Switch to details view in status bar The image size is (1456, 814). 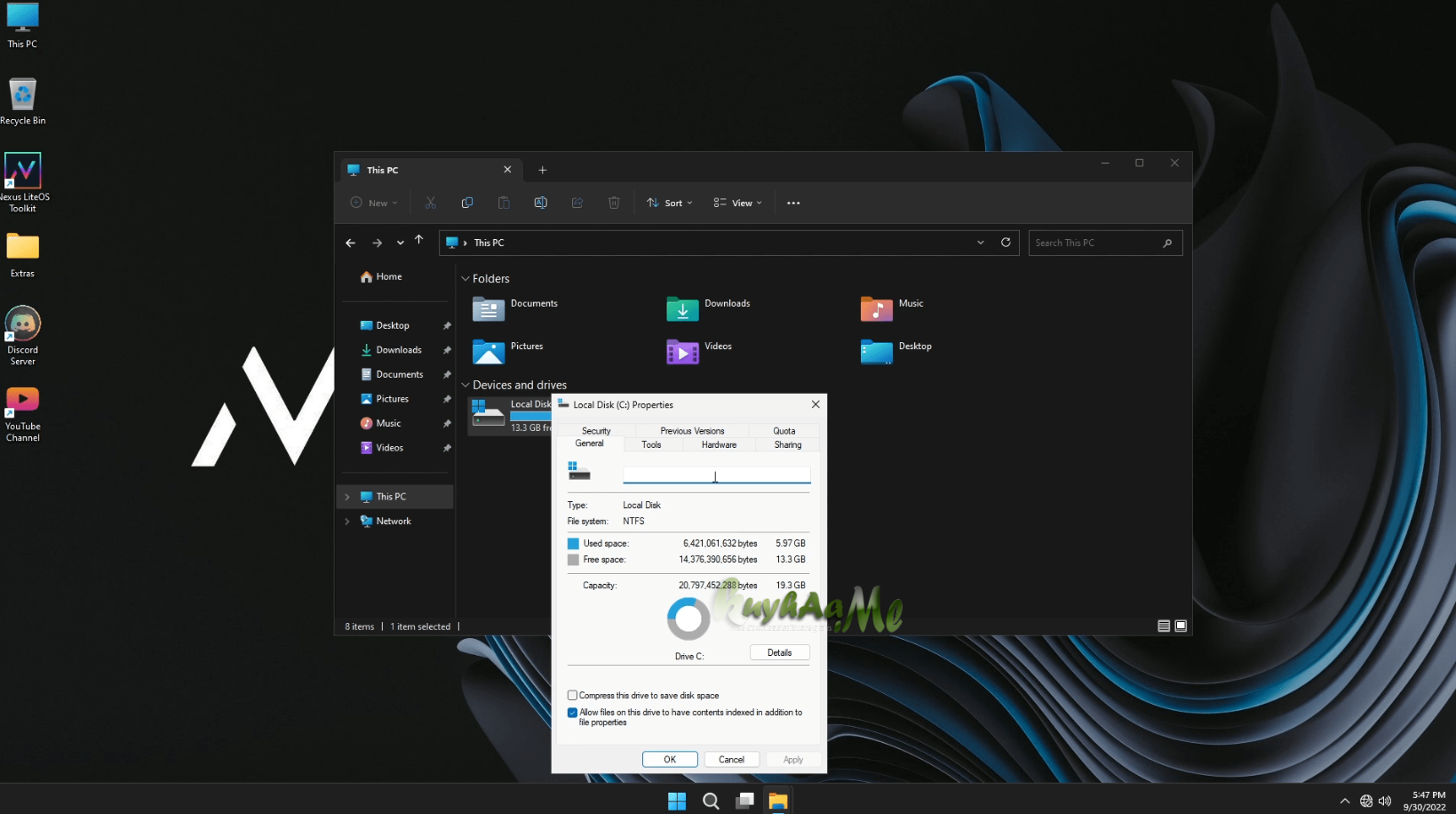1164,626
